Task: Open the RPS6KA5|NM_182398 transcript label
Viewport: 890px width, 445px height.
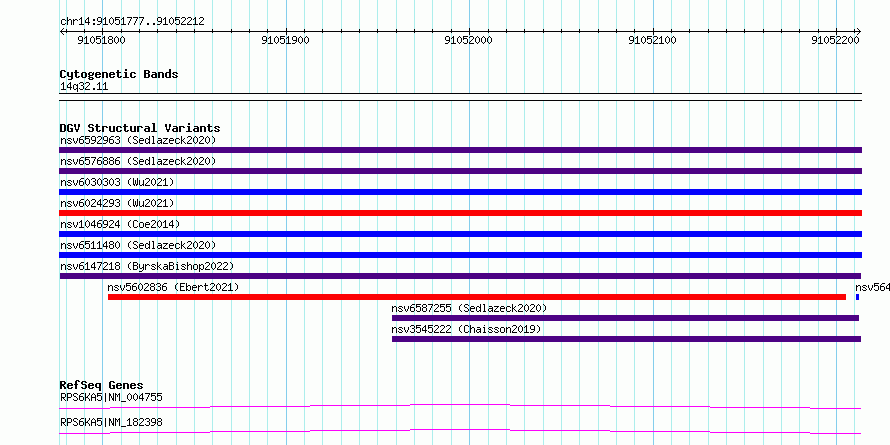Action: pyautogui.click(x=111, y=422)
